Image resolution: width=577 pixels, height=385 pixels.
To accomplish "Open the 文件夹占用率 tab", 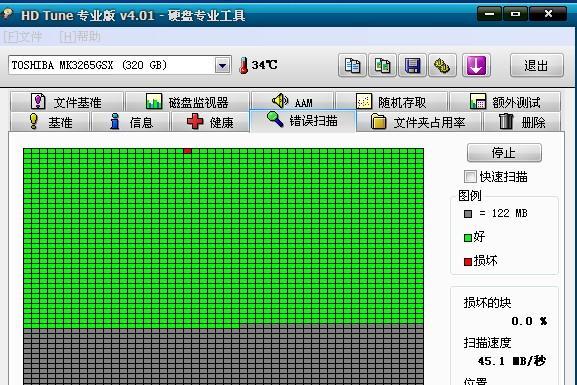I will (418, 122).
